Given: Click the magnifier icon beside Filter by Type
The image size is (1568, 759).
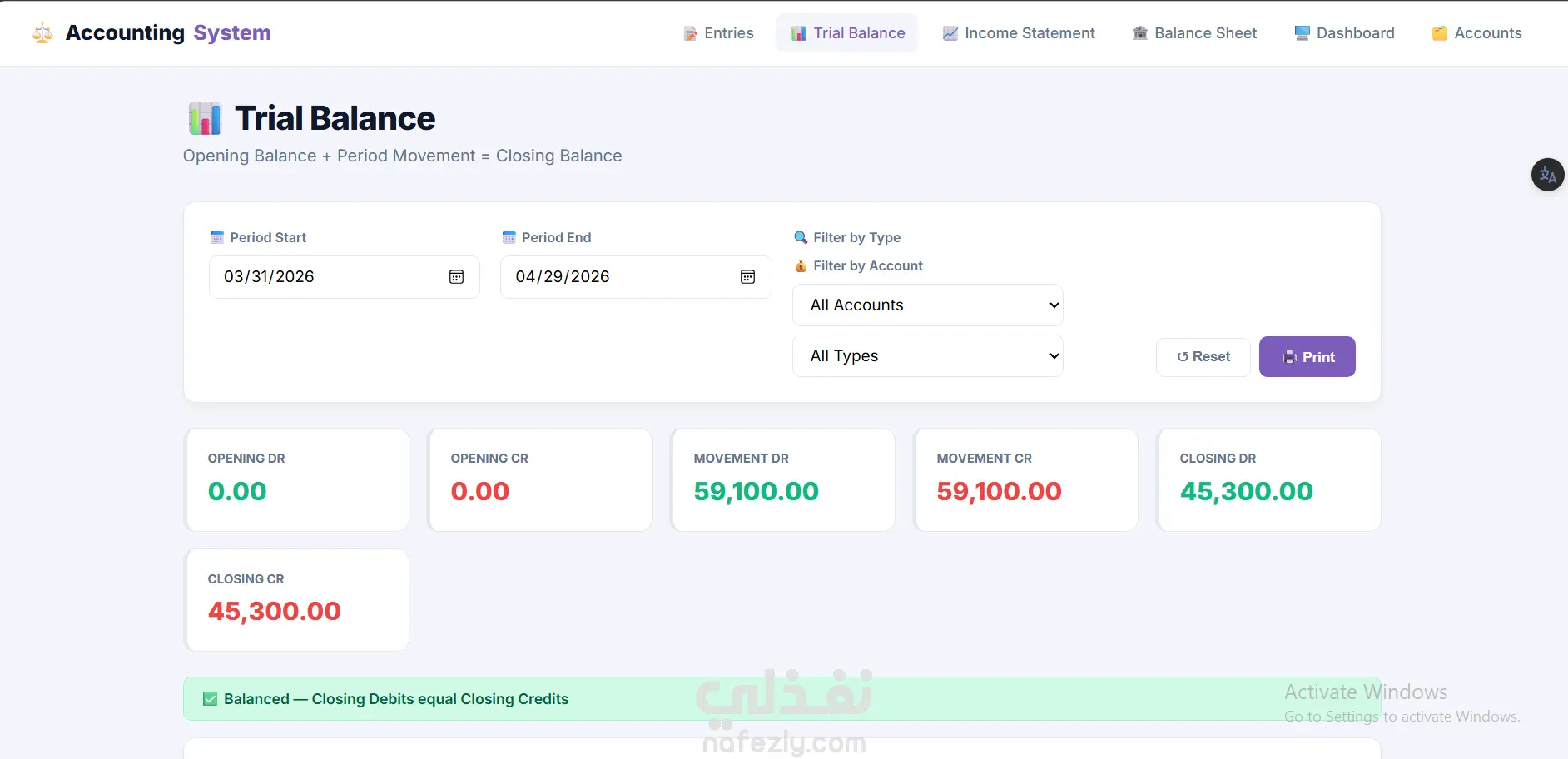Looking at the screenshot, I should click(x=801, y=237).
